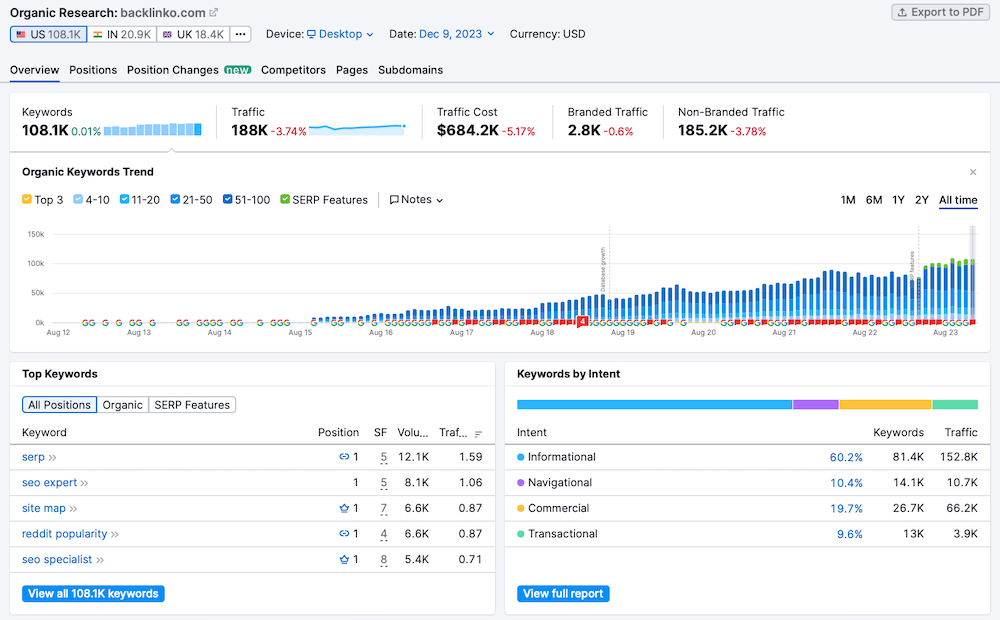Open the Competitors tab
Screen dimensions: 1000x620
point(293,70)
